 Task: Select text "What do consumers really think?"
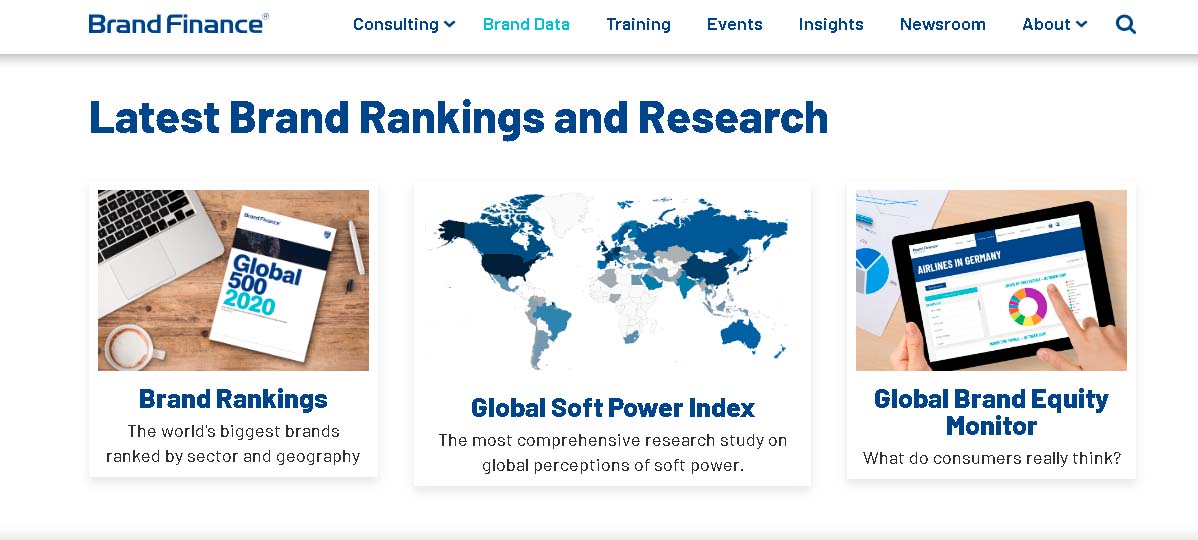point(992,458)
